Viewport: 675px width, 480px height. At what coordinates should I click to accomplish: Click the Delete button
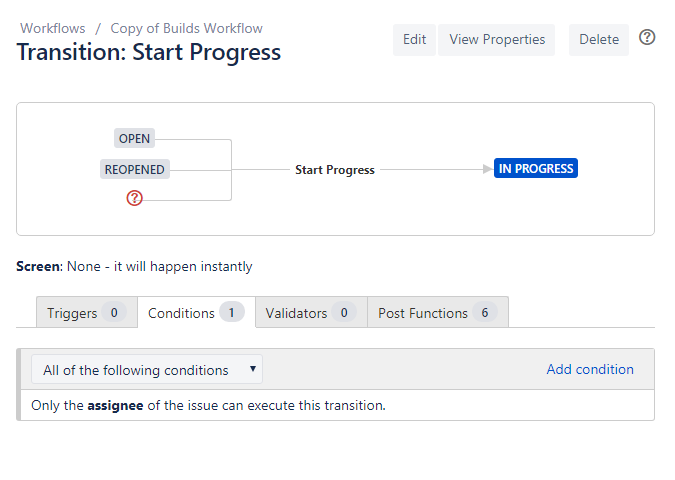coord(599,40)
